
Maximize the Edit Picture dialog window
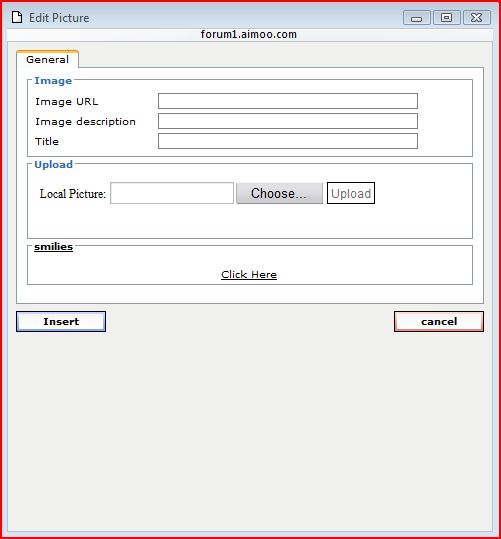click(x=447, y=18)
